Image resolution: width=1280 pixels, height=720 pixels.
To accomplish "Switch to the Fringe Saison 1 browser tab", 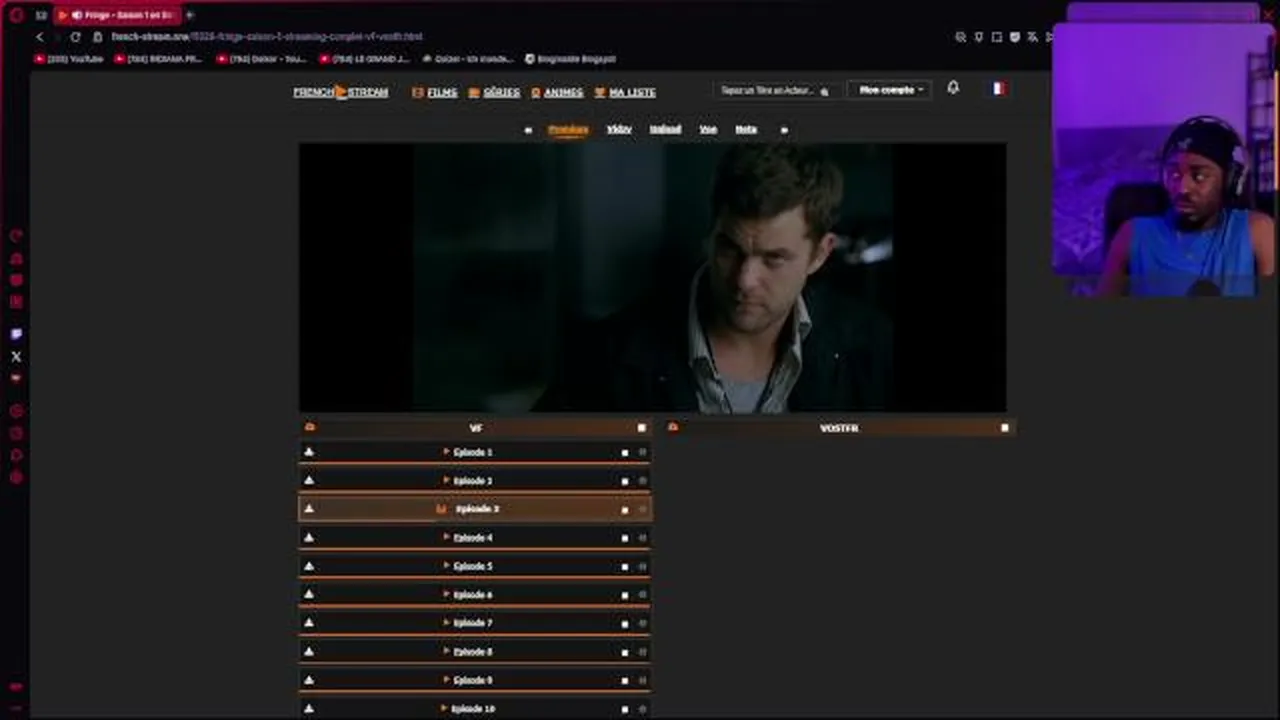I will coord(118,15).
